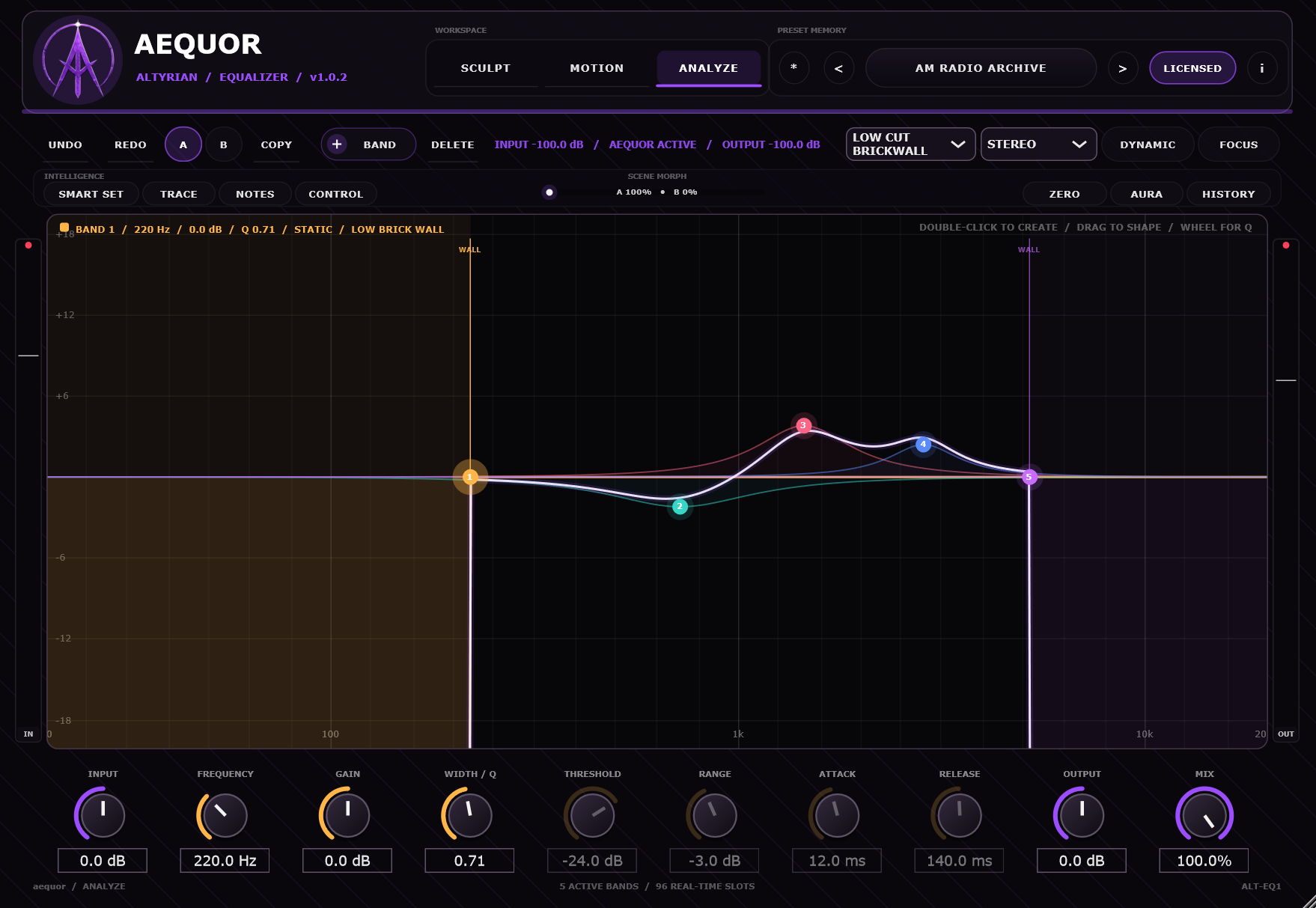Click the GAIN knob
Image resolution: width=1316 pixels, height=908 pixels.
point(347,814)
